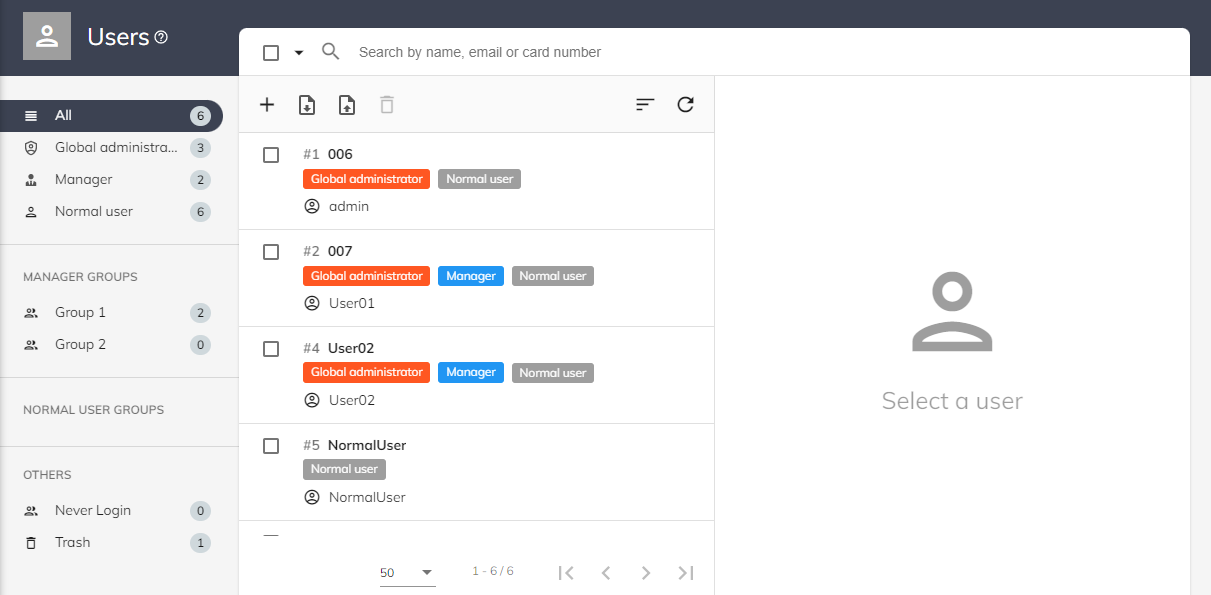The image size is (1211, 595).
Task: Select the checkbox for user 007
Action: pyautogui.click(x=271, y=252)
